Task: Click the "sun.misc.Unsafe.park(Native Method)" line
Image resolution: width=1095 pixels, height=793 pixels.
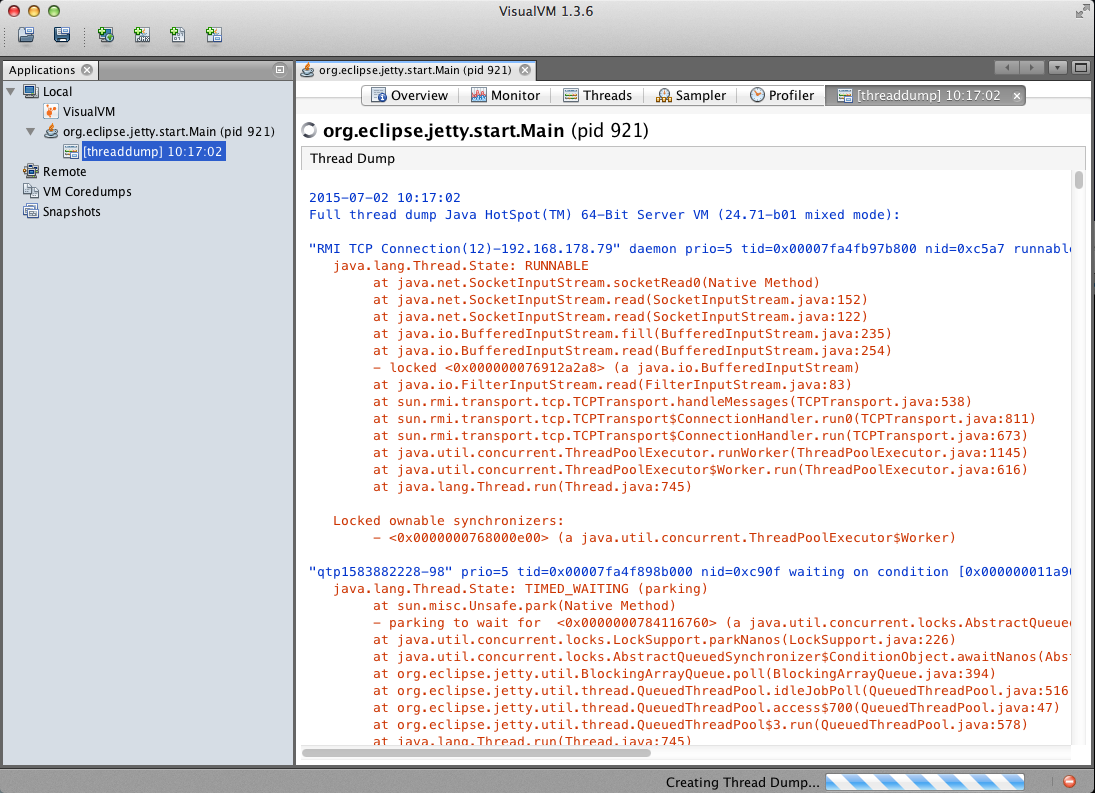Action: point(524,606)
